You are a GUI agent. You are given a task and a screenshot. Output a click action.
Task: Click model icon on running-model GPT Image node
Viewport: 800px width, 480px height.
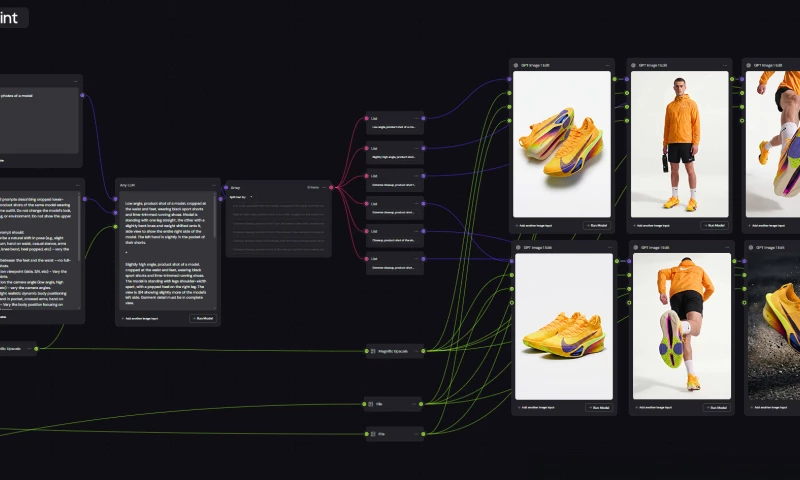pos(636,247)
